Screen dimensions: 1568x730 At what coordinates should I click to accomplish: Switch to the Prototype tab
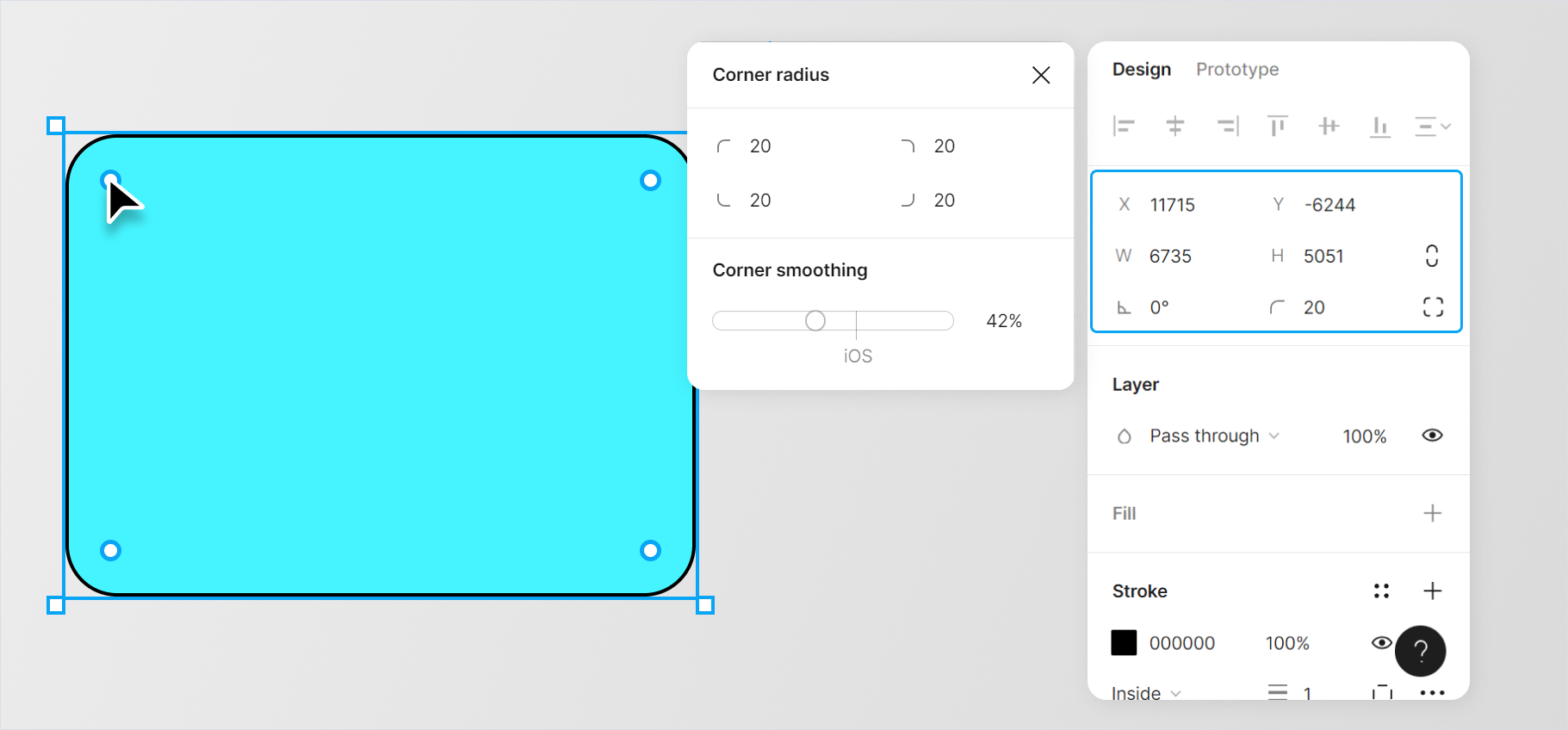[1237, 69]
